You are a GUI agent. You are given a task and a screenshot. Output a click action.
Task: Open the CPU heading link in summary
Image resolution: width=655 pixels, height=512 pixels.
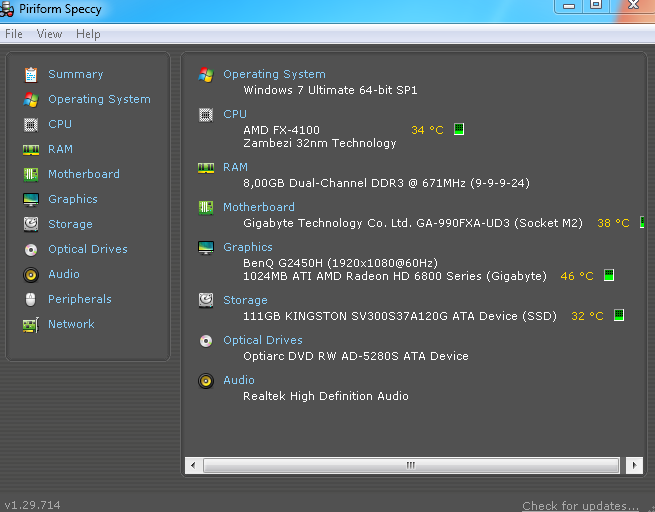click(x=235, y=114)
